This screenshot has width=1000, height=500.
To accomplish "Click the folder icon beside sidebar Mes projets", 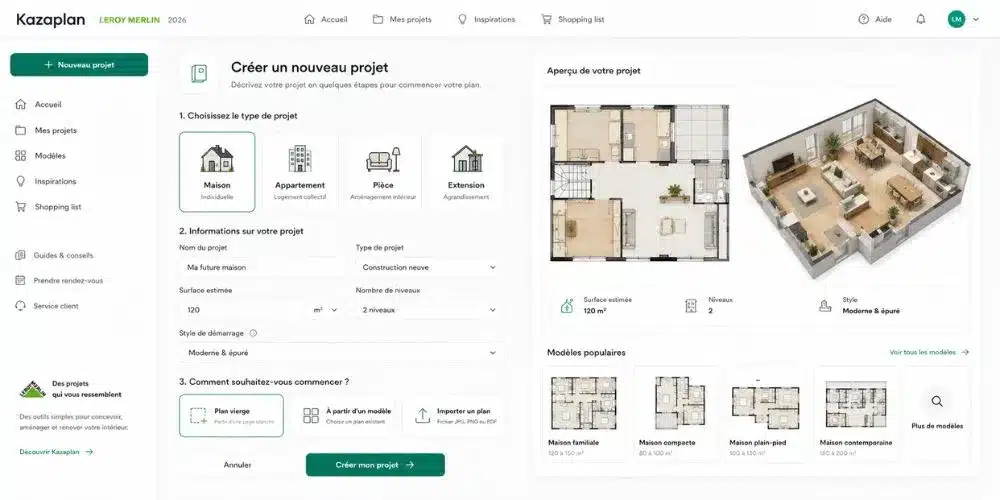I will point(20,130).
